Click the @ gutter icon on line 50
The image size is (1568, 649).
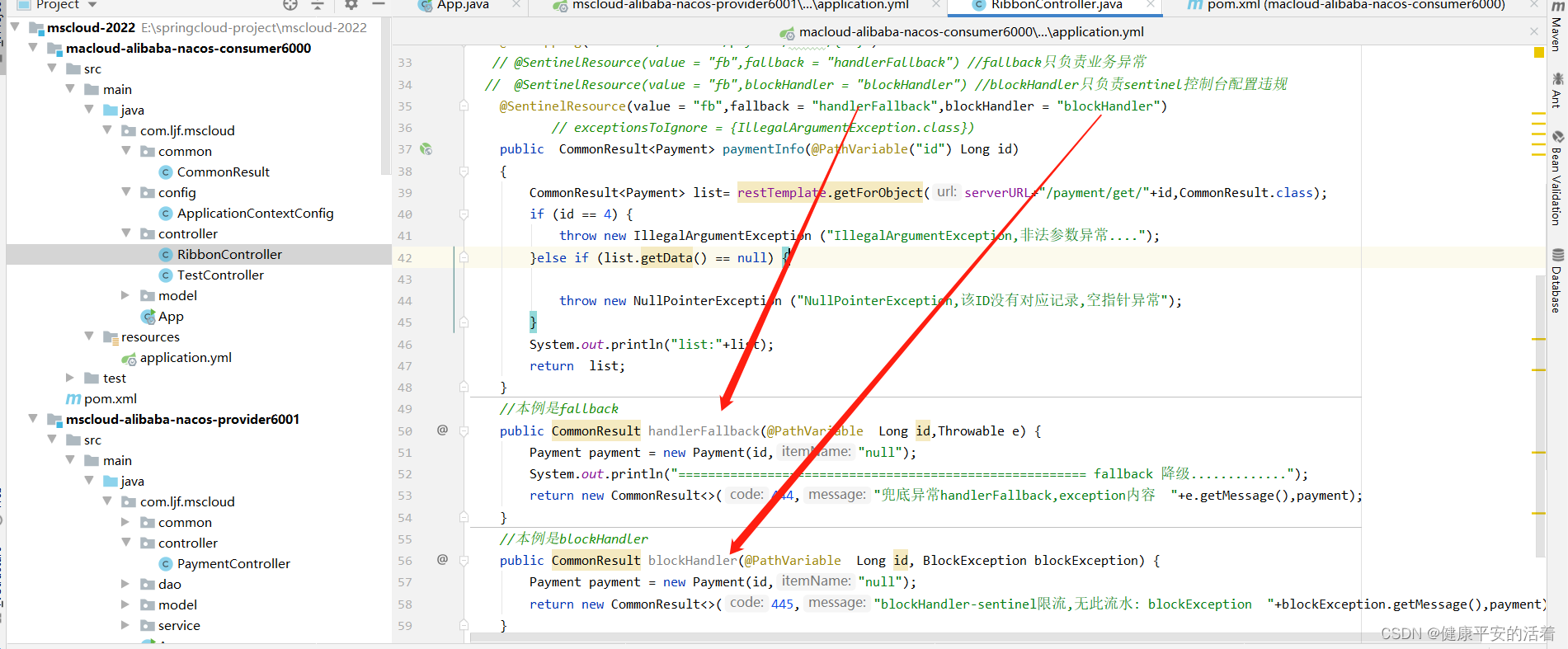click(x=442, y=430)
